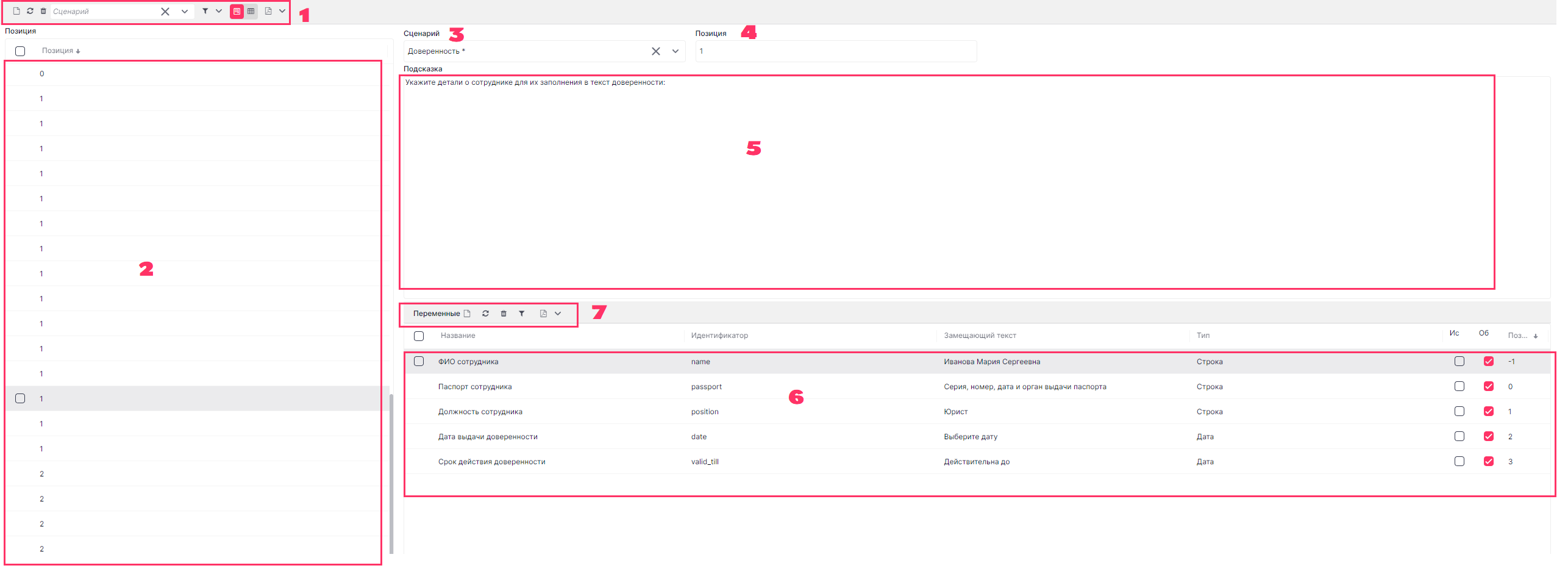1568x571 pixels.
Task: Click the positions list vertical scrollbar
Action: click(x=391, y=473)
